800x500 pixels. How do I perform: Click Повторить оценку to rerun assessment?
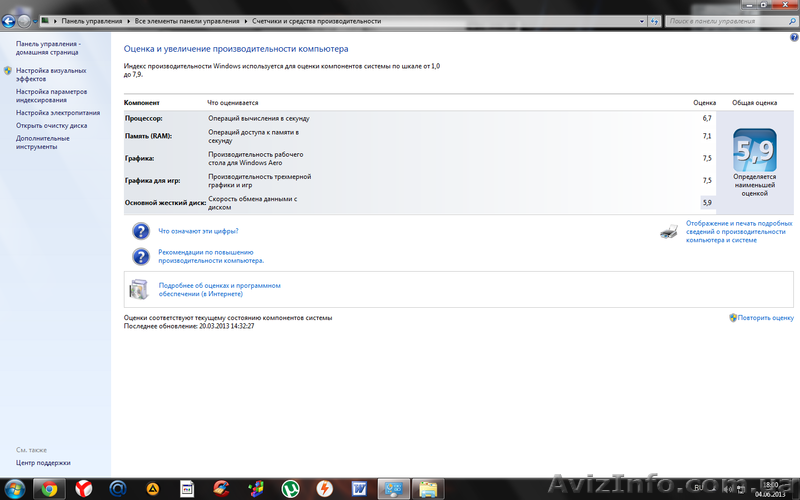pos(767,318)
